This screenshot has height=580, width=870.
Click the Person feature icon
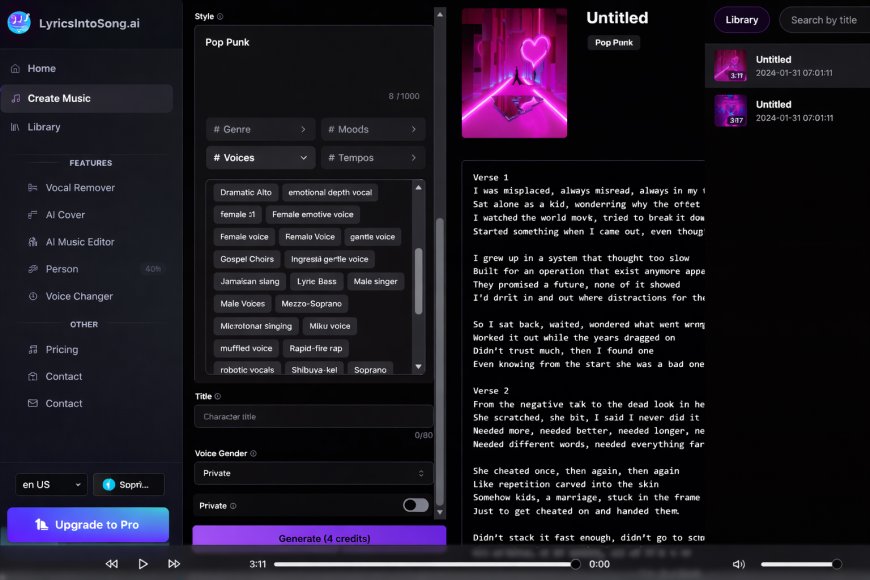33,269
